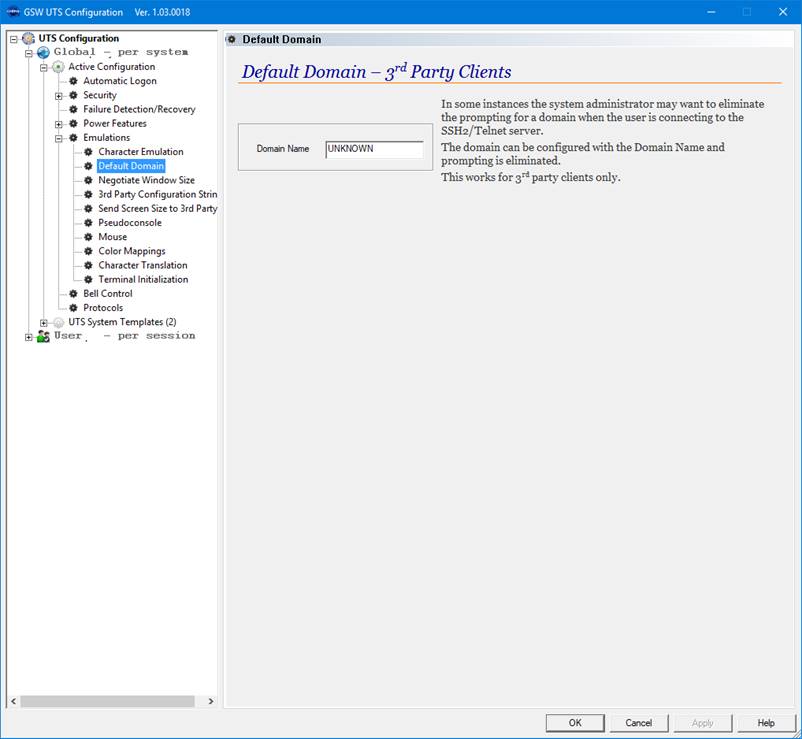The width and height of the screenshot is (802, 739).
Task: Select the Mouse tree item
Action: pyautogui.click(x=113, y=237)
